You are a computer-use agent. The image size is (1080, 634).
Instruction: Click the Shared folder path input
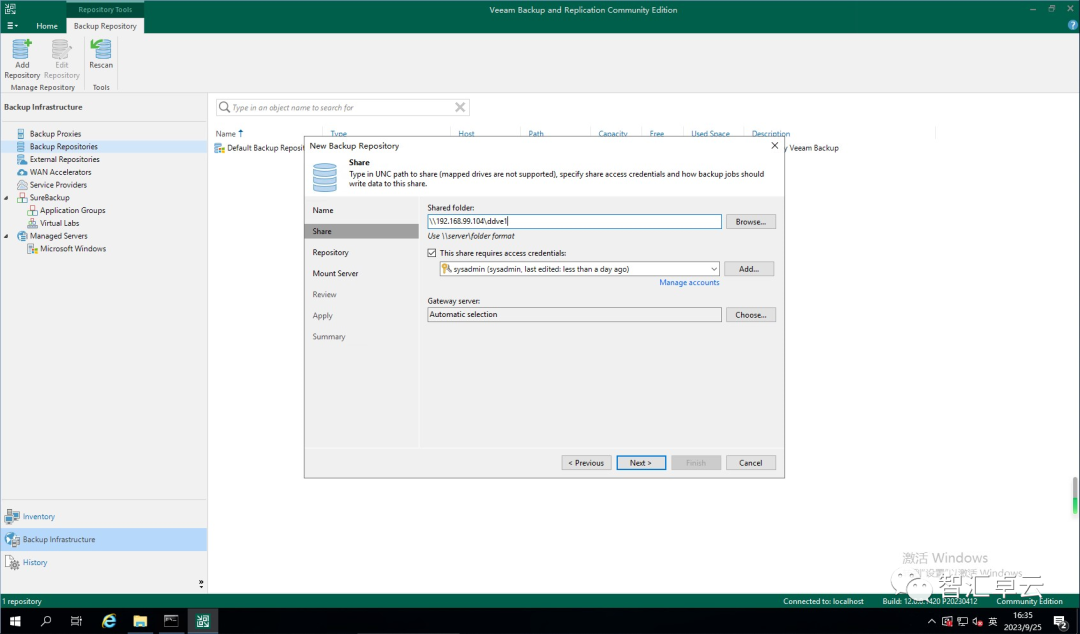[574, 221]
